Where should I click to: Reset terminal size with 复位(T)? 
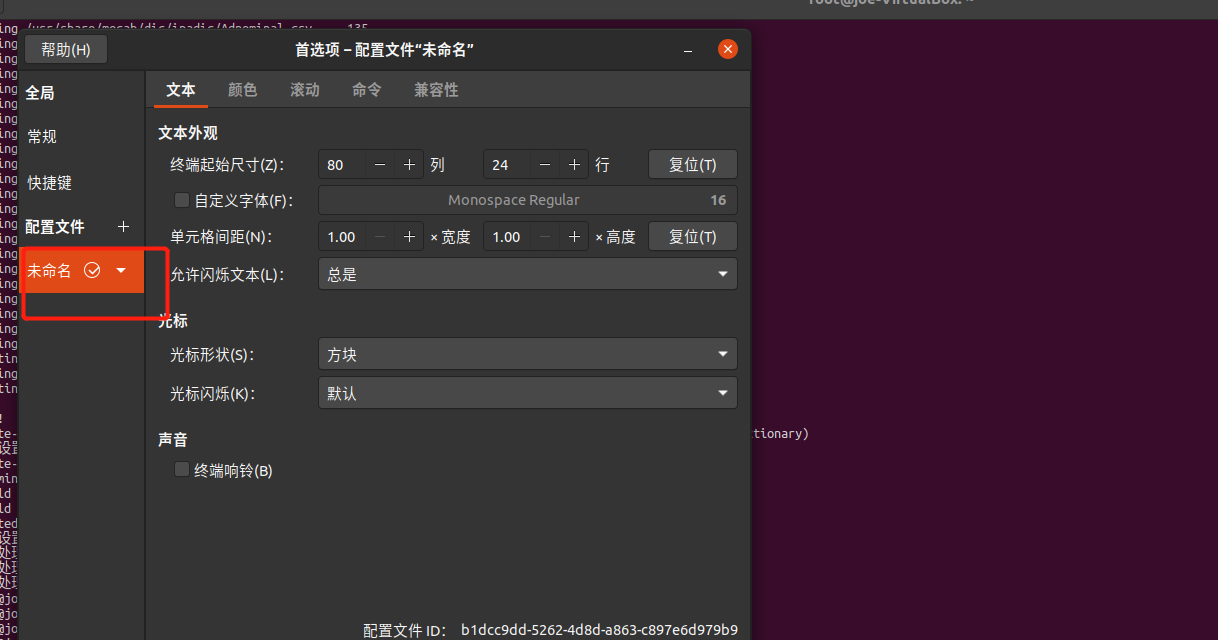tap(693, 165)
